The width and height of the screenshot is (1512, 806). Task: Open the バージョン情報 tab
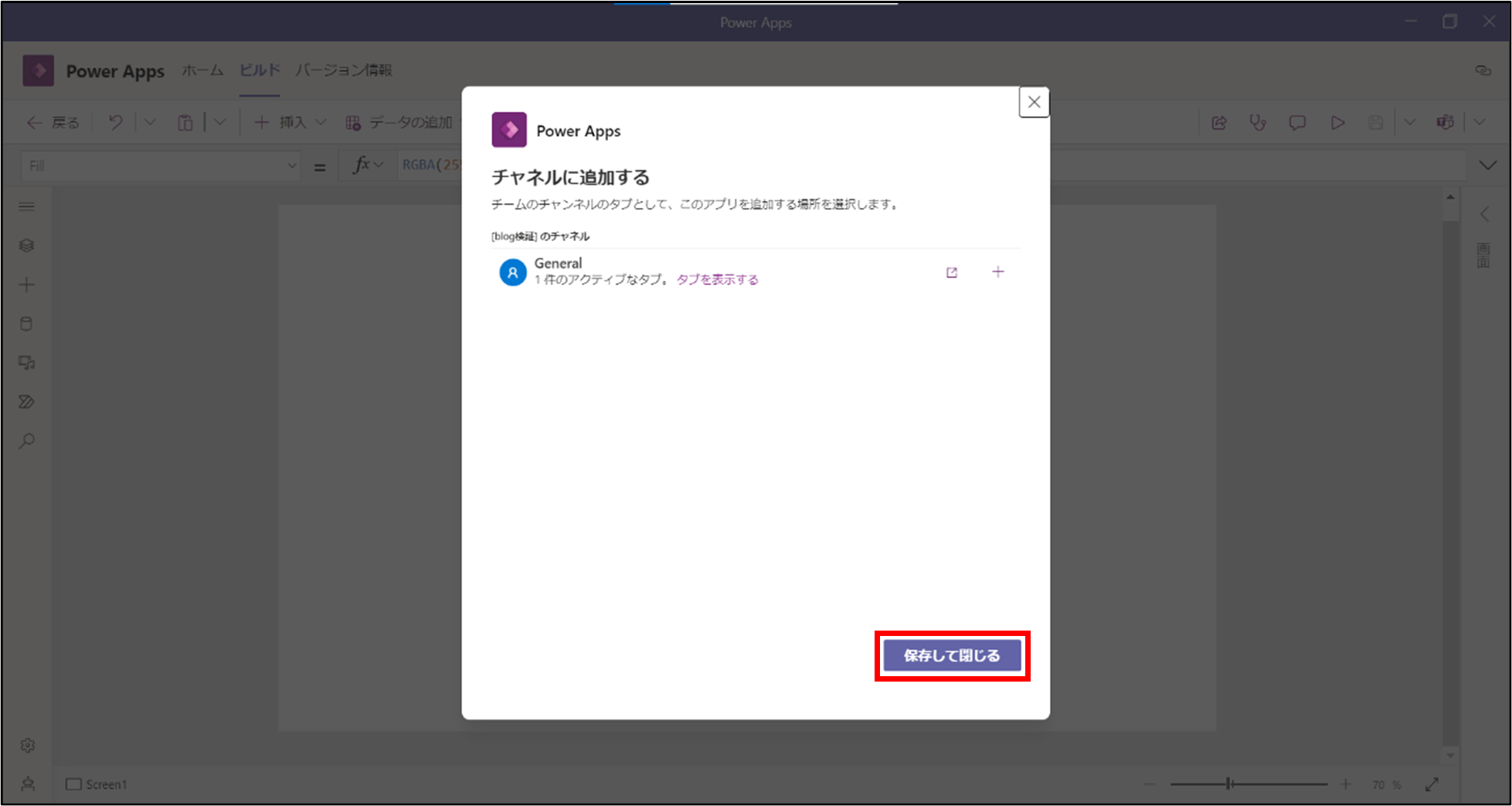coord(344,70)
